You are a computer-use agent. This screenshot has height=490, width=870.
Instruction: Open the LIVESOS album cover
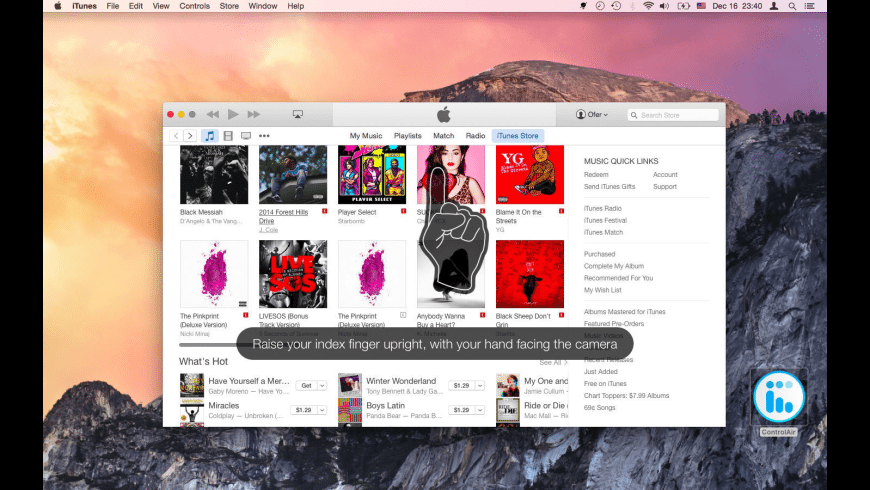(293, 274)
